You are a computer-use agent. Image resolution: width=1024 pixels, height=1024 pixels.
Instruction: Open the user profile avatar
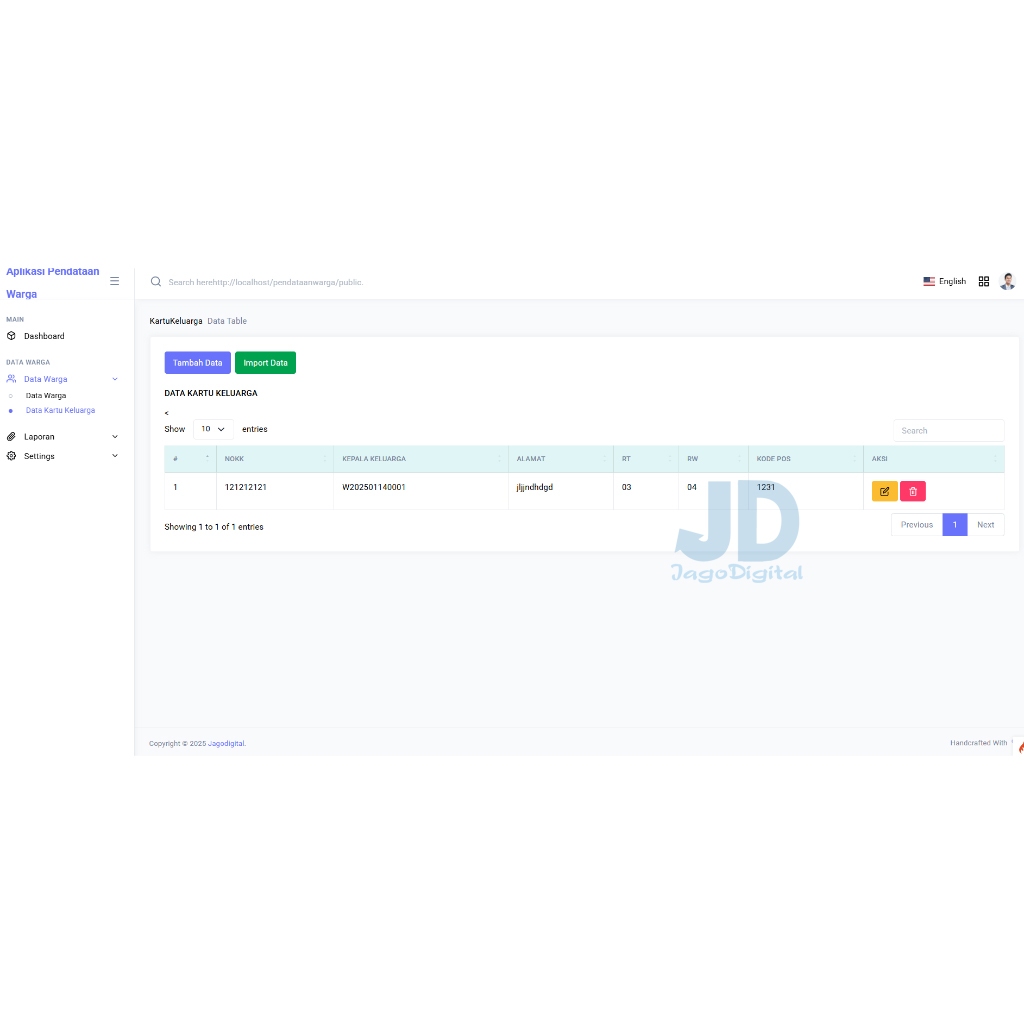click(x=1007, y=281)
